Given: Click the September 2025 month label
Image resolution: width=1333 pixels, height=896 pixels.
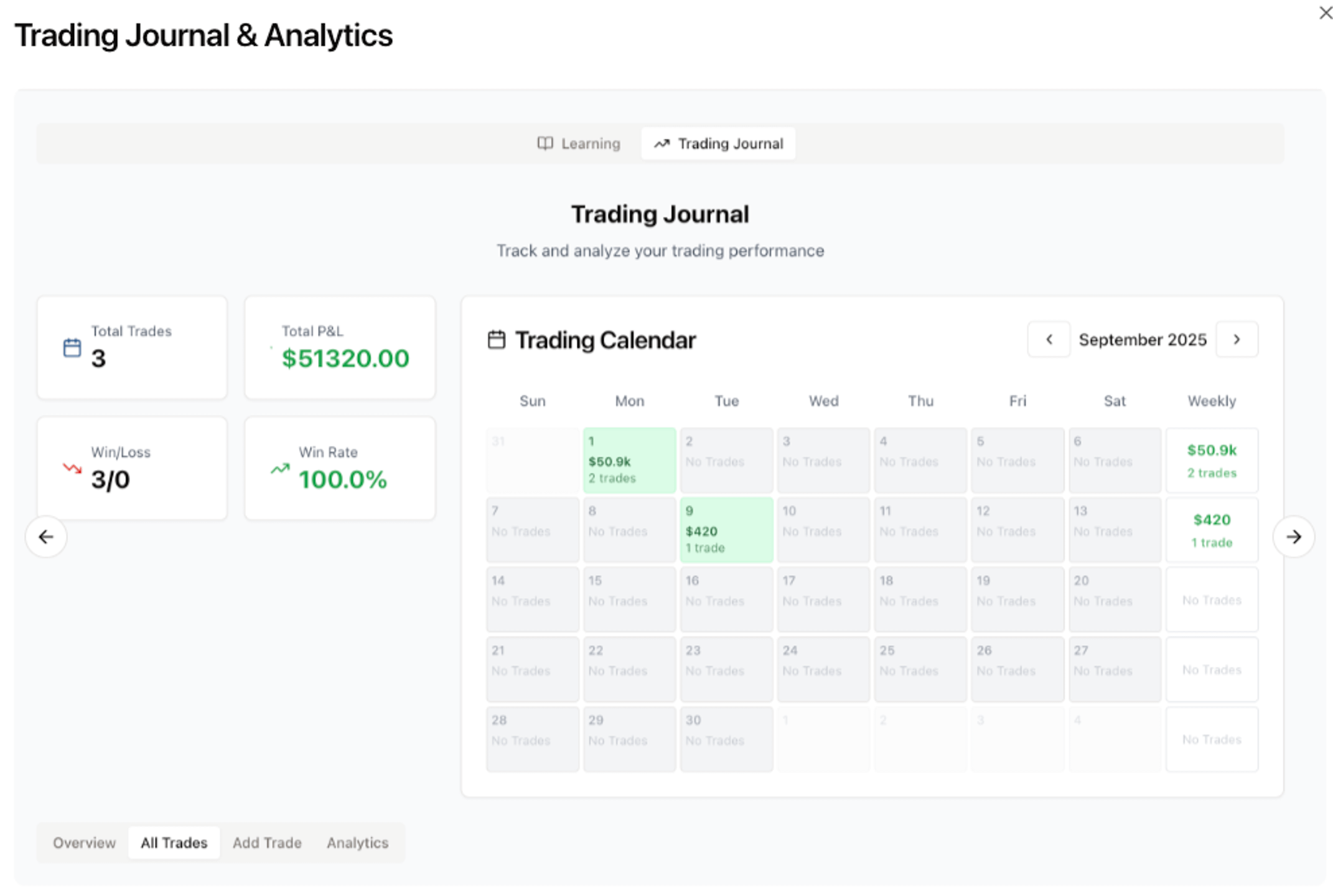Looking at the screenshot, I should (1143, 340).
